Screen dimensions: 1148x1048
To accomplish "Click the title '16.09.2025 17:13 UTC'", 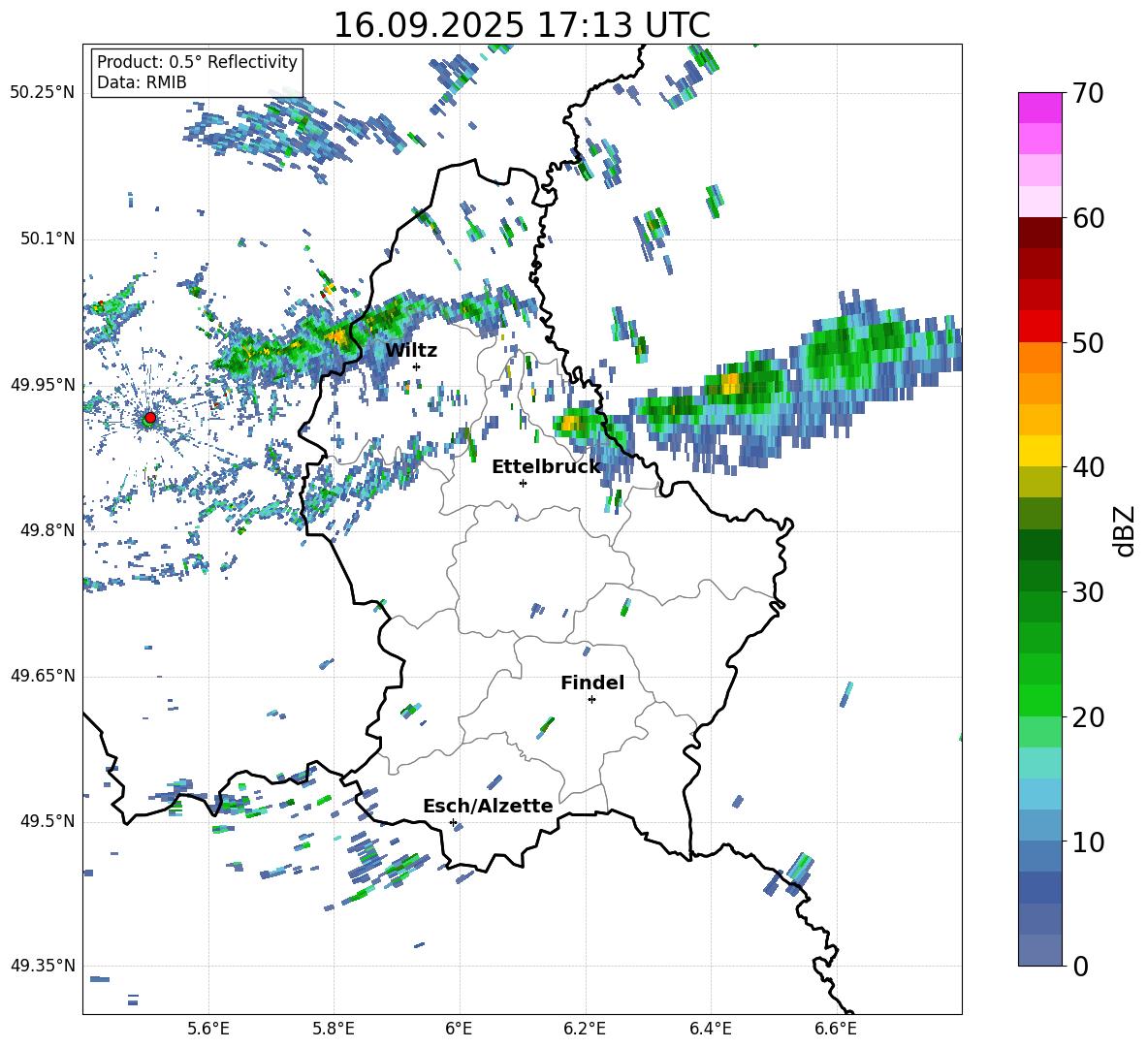I will click(x=522, y=25).
